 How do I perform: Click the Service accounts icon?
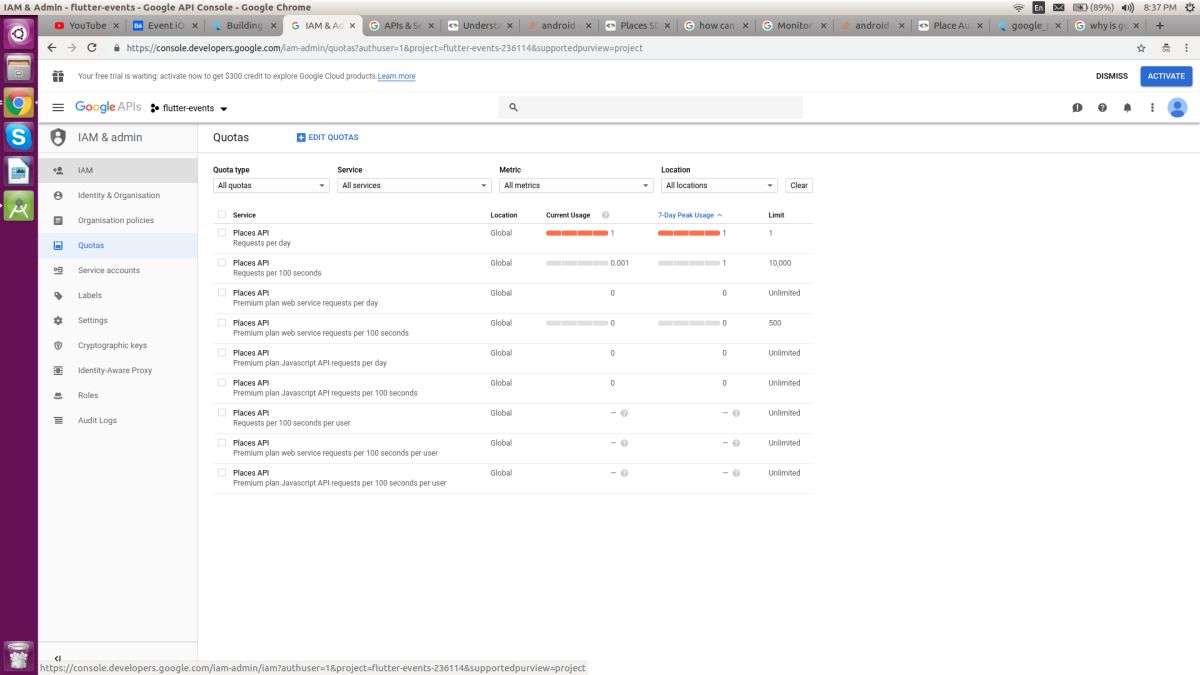coord(57,271)
